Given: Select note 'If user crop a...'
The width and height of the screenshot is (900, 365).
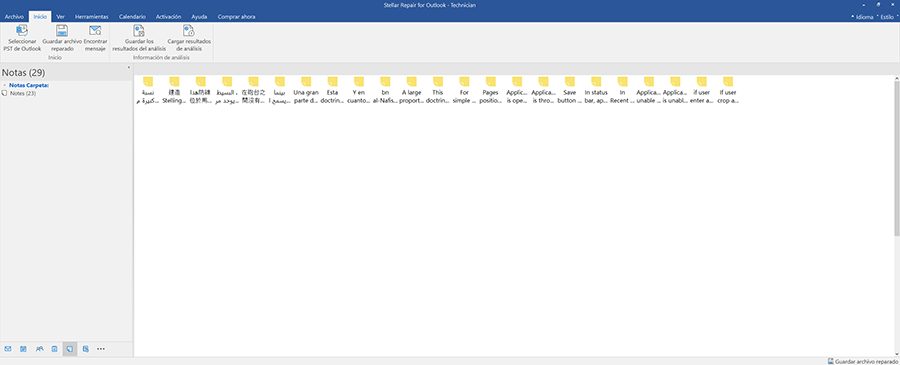Looking at the screenshot, I should pyautogui.click(x=728, y=90).
